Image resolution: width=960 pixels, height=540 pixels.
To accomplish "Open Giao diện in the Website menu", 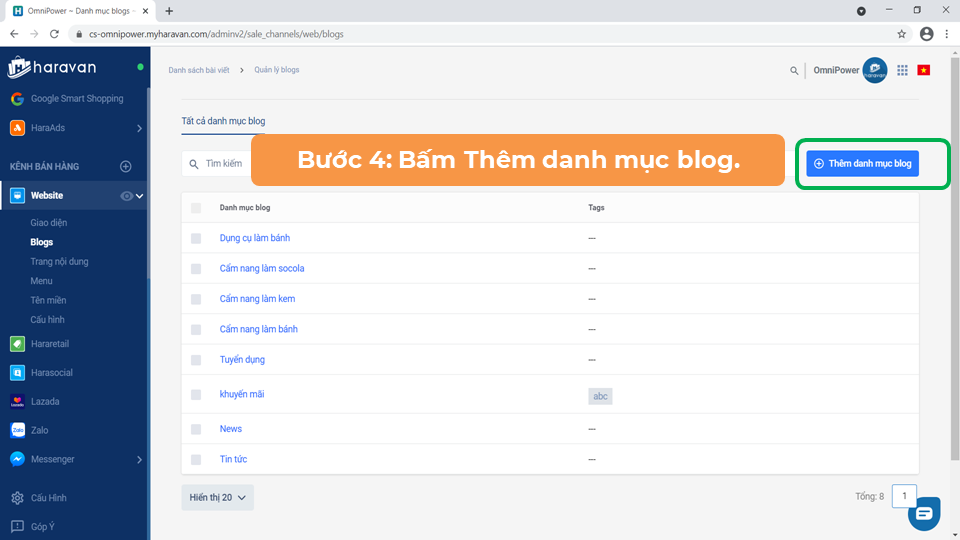I will coord(49,223).
